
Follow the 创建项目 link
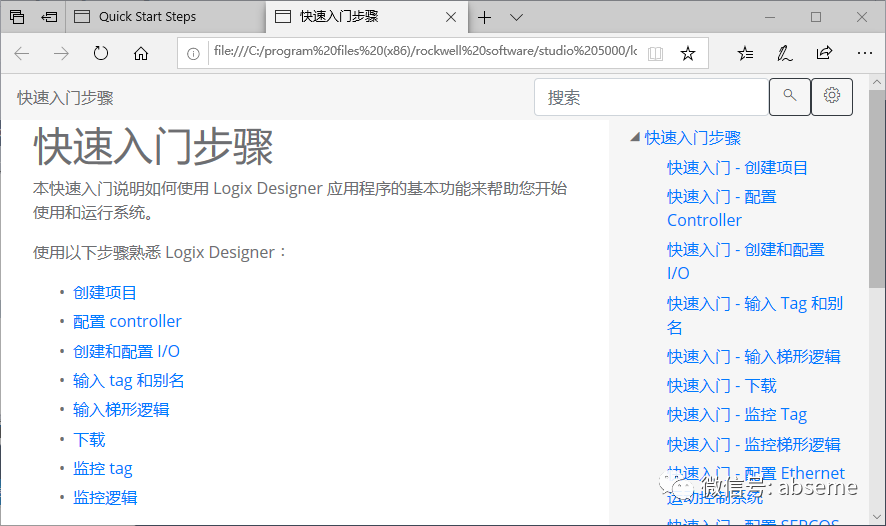(x=105, y=293)
